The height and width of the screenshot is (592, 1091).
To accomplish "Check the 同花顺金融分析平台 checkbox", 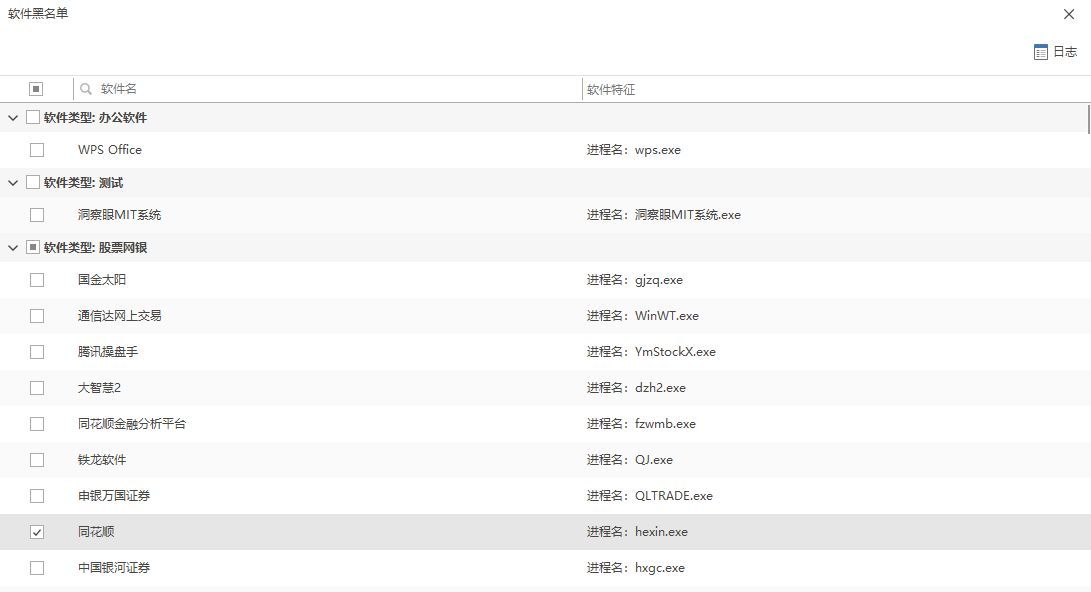I will pyautogui.click(x=37, y=424).
